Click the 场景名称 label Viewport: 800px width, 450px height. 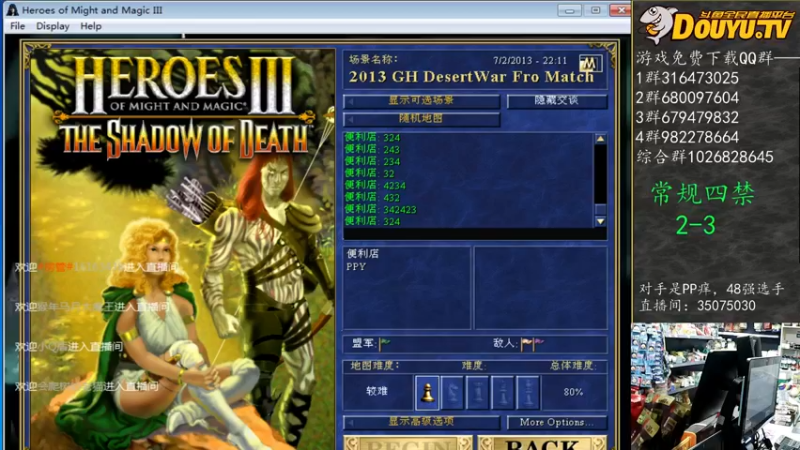(x=373, y=60)
